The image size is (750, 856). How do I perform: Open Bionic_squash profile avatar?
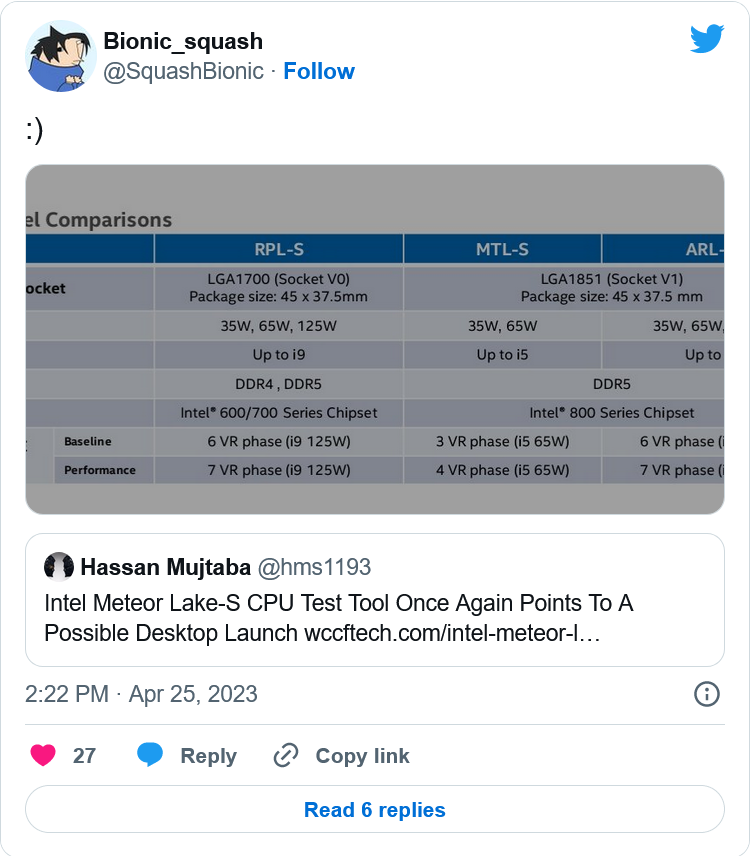point(60,56)
